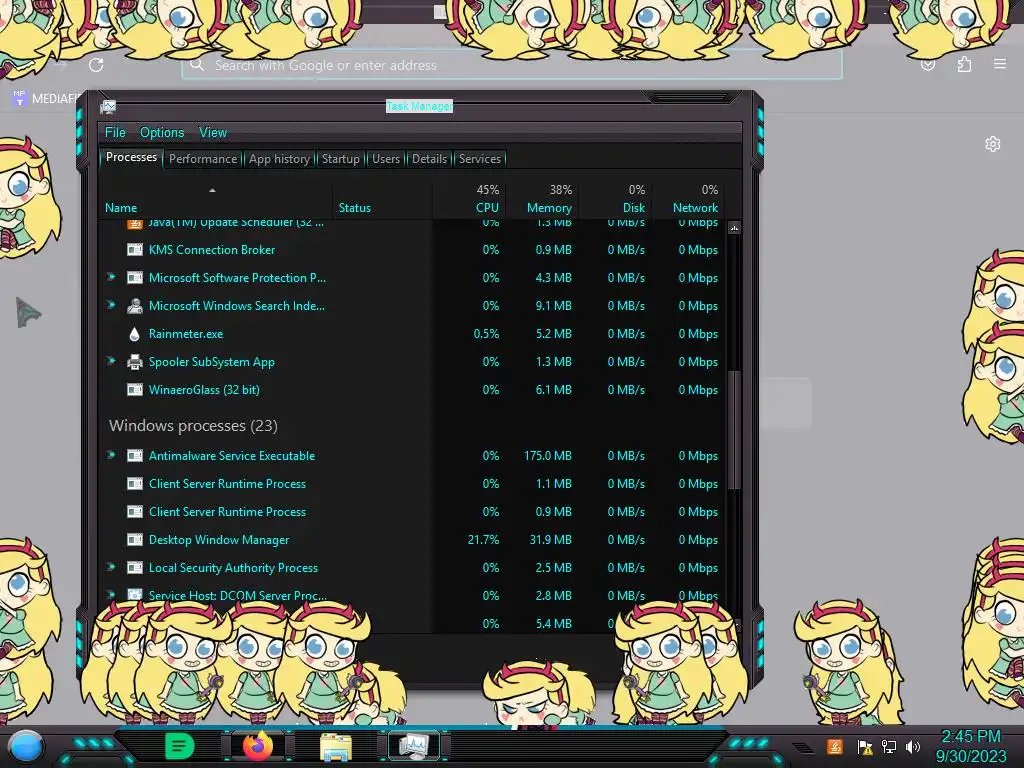Image resolution: width=1024 pixels, height=768 pixels.
Task: Switch to the Performance tab
Action: (203, 159)
